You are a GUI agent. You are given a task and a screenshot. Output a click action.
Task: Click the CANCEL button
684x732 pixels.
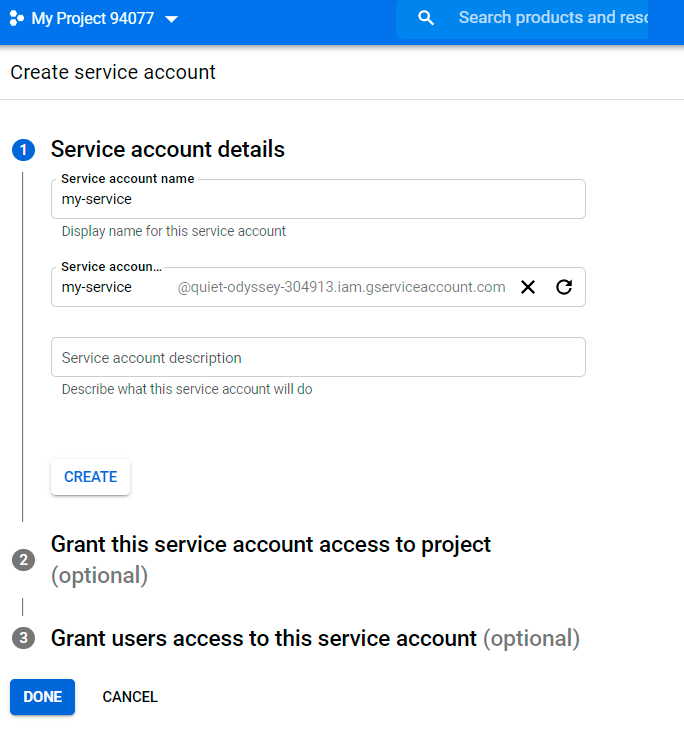(130, 697)
